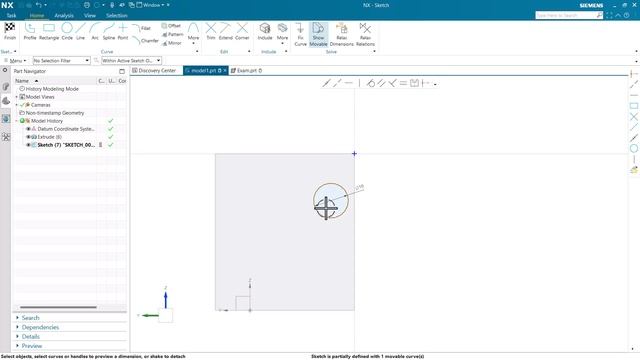The image size is (640, 360).
Task: Collapse the Model History node
Action: [17, 121]
